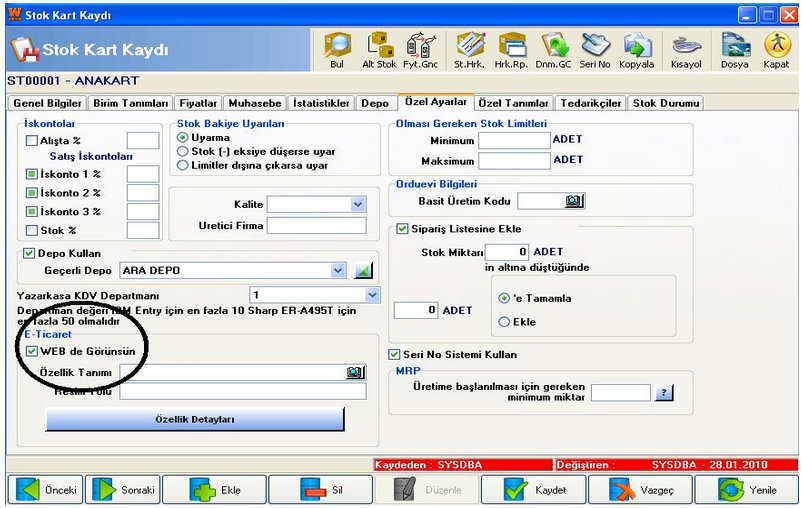Select Stok (-) eksiye düşerse uyar
The width and height of the screenshot is (802, 508).
(182, 151)
